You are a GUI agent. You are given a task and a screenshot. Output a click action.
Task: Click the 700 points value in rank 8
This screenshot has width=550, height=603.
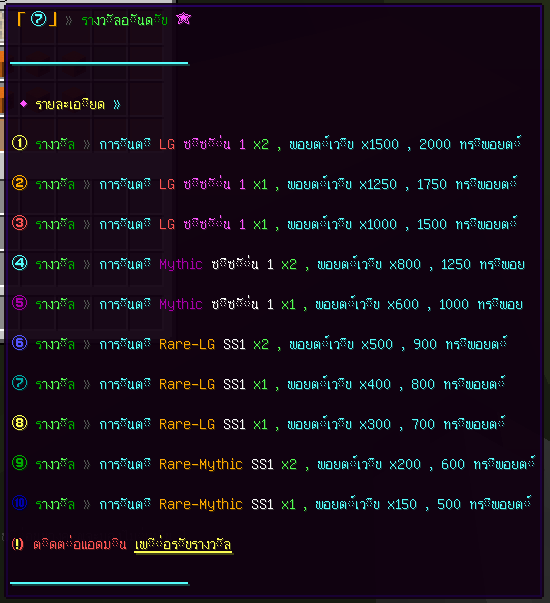(x=423, y=425)
